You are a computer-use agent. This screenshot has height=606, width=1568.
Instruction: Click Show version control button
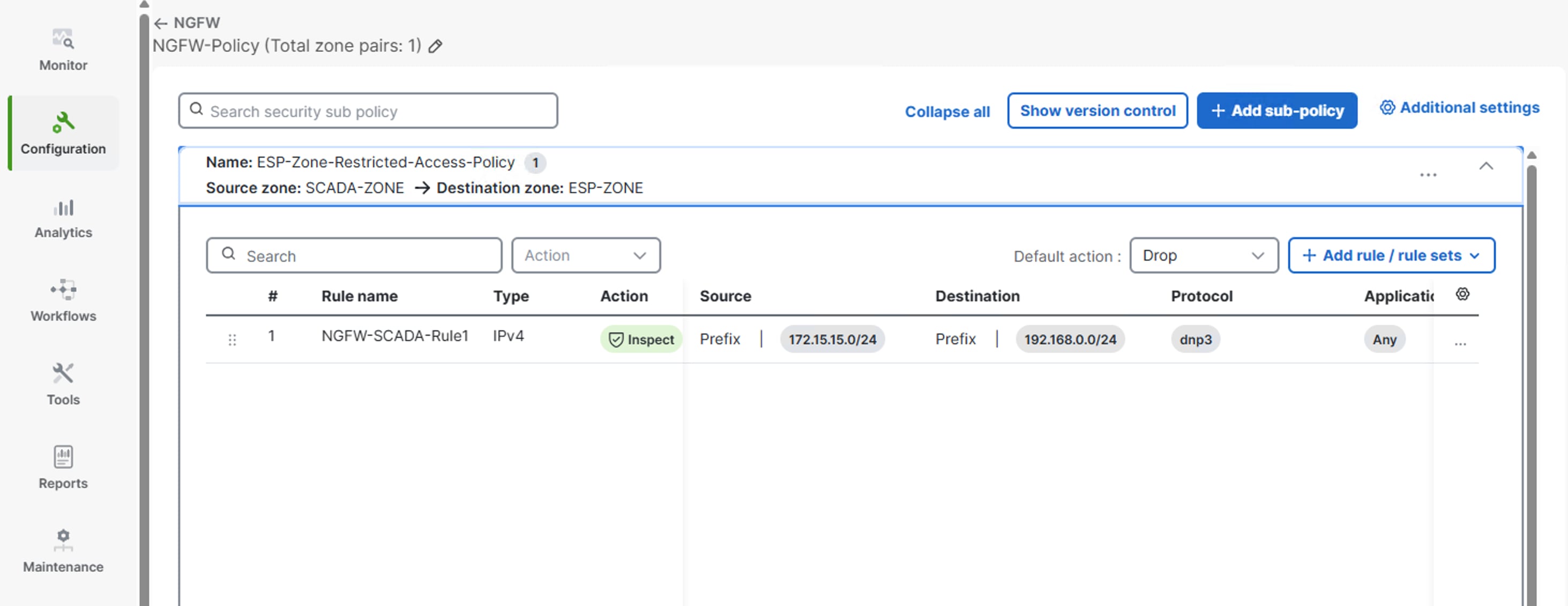pos(1097,111)
